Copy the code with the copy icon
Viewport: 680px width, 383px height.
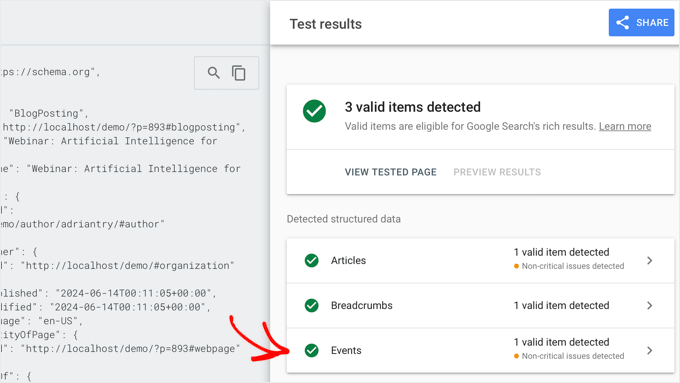[x=239, y=73]
